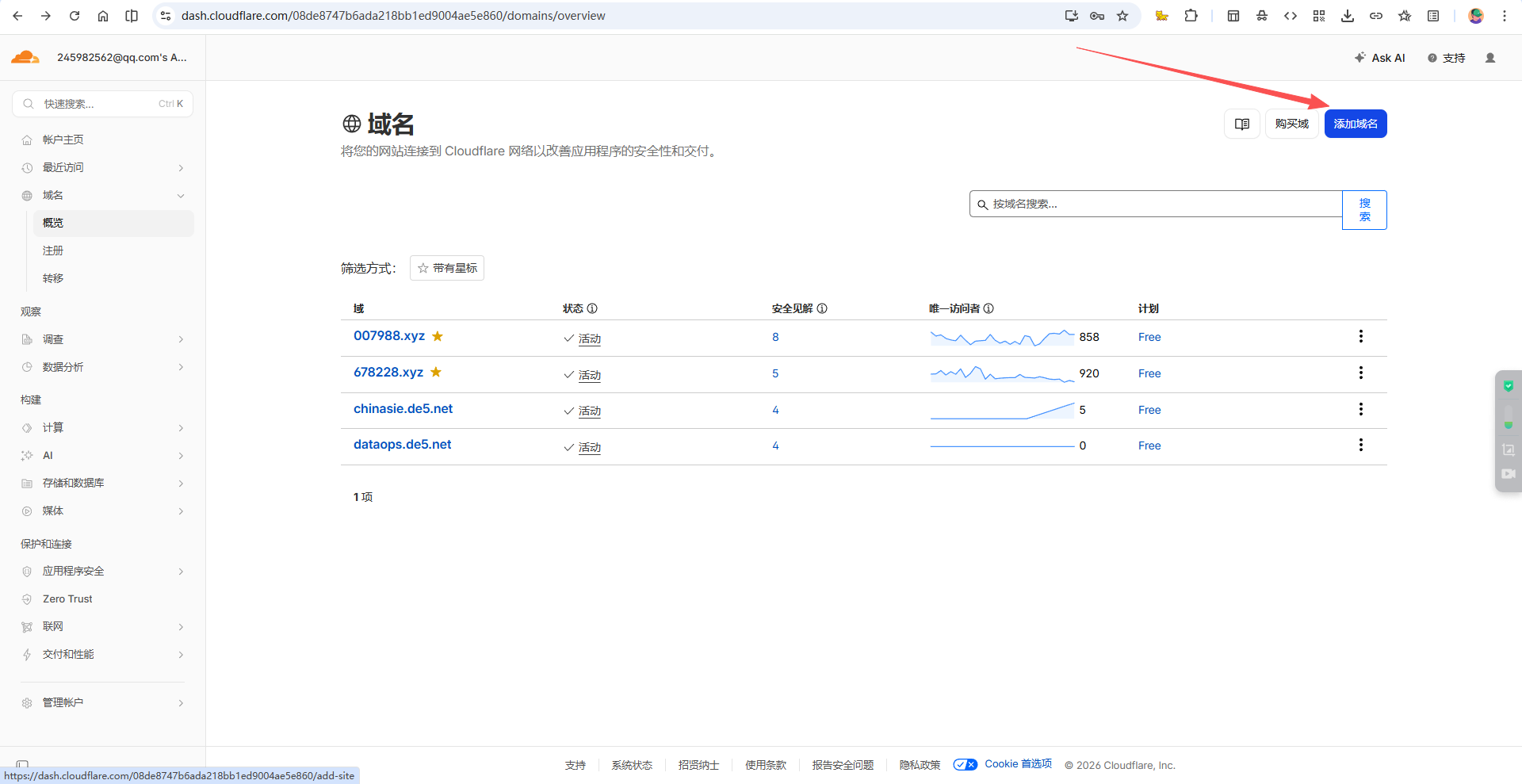This screenshot has width=1522, height=784.
Task: Open the 007988.xyz domain link
Action: tap(389, 335)
